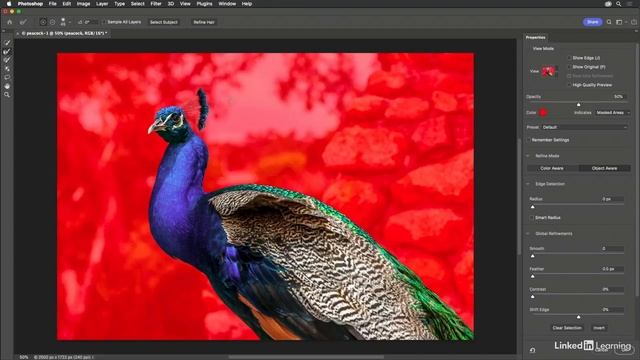Collapse the Edge Detection section
The height and width of the screenshot is (360, 640).
(528, 184)
